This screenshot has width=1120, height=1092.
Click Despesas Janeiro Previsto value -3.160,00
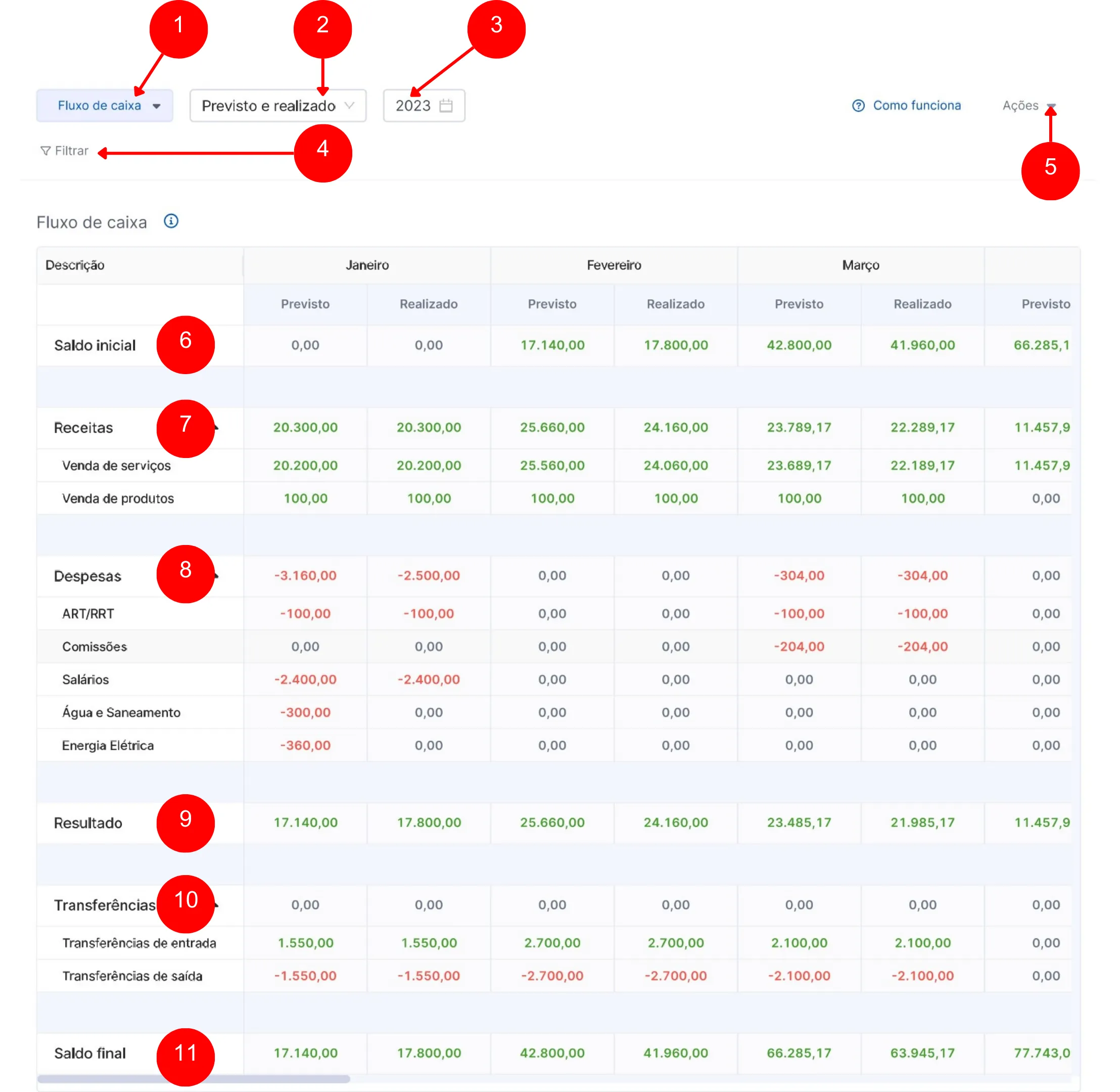(305, 575)
